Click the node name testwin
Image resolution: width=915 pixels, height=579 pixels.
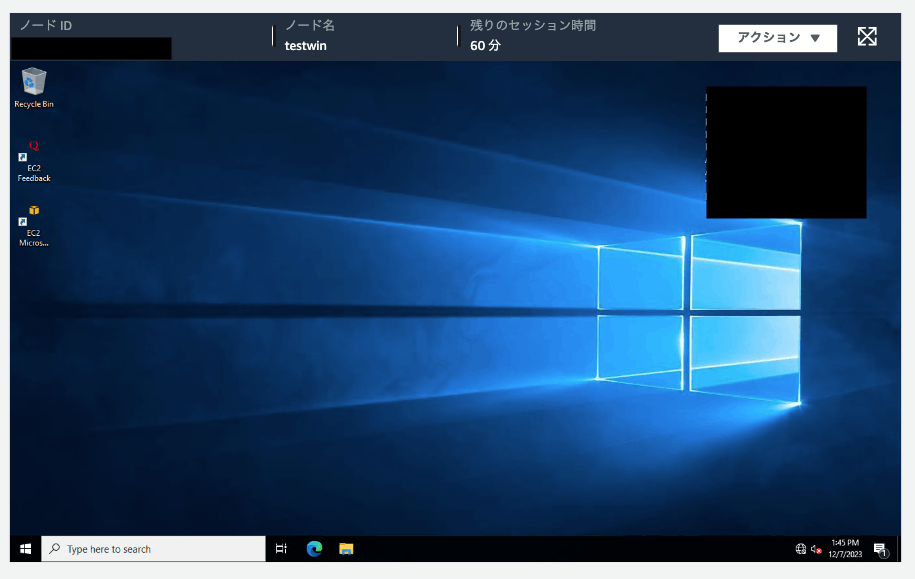point(305,46)
